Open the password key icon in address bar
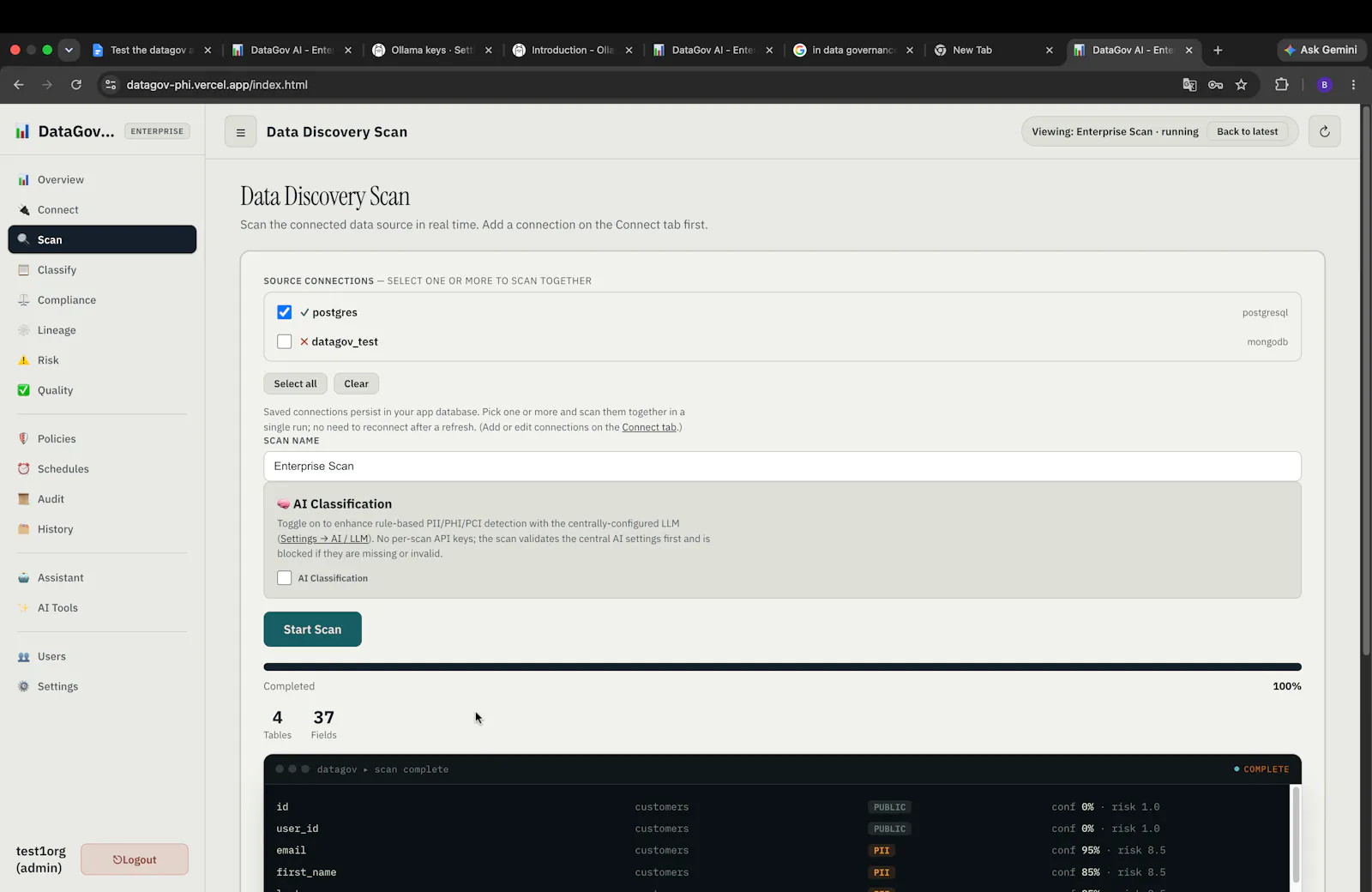This screenshot has width=1372, height=892. click(x=1215, y=85)
